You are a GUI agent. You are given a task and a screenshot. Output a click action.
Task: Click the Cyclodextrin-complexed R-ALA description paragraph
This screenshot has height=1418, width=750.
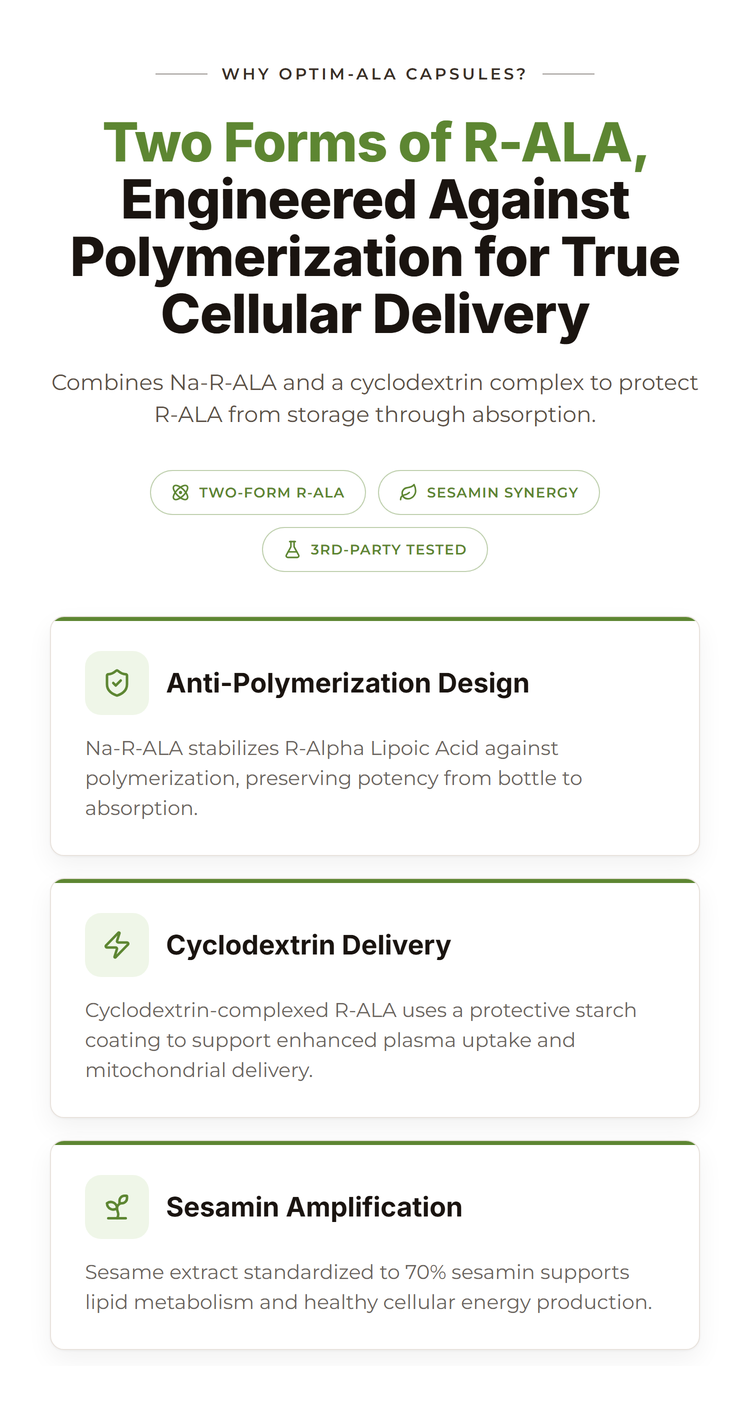point(361,1040)
